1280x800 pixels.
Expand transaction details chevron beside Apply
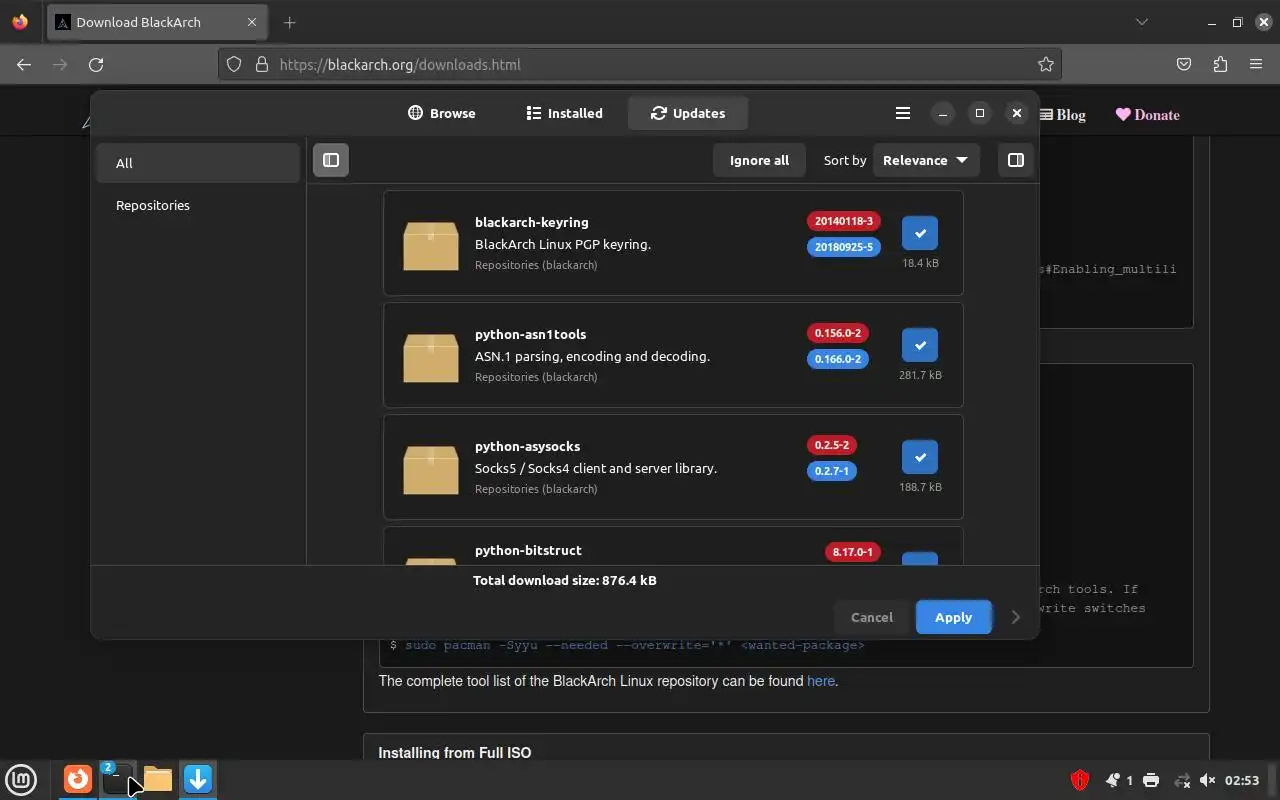(1016, 617)
